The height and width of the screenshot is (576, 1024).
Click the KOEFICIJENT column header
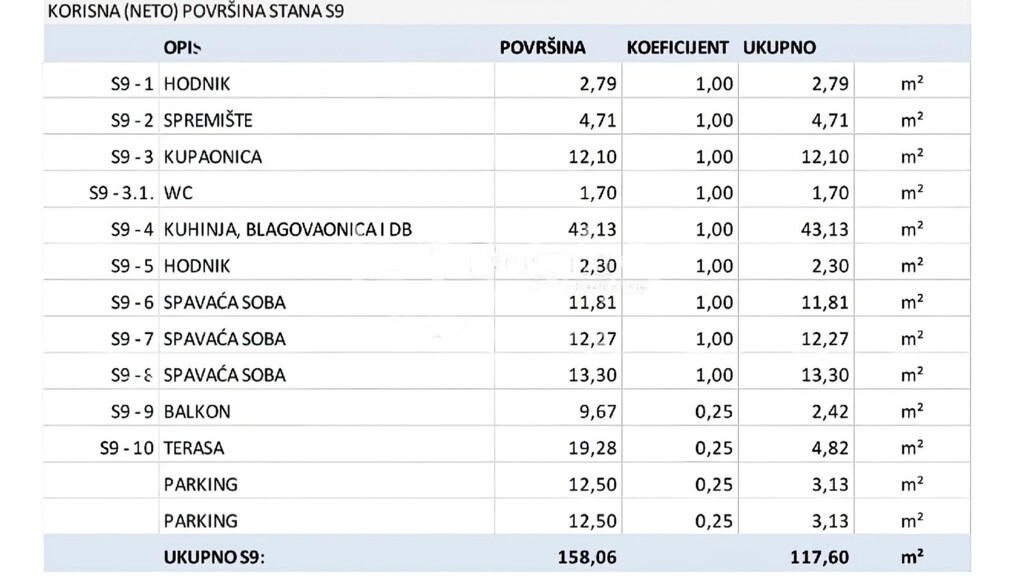pyautogui.click(x=677, y=48)
